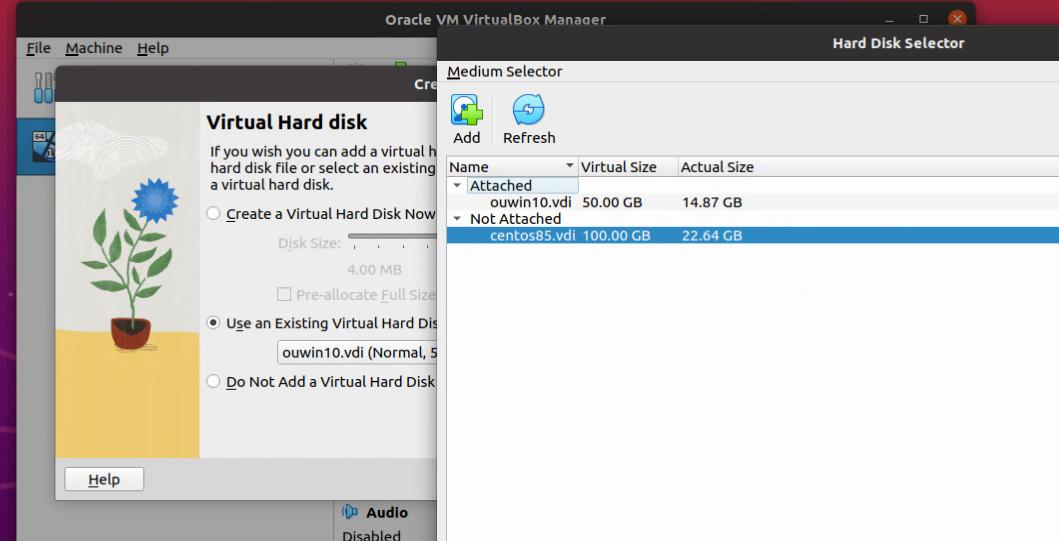Image resolution: width=1059 pixels, height=541 pixels.
Task: Click the Disk Size slider
Action: coord(392,237)
